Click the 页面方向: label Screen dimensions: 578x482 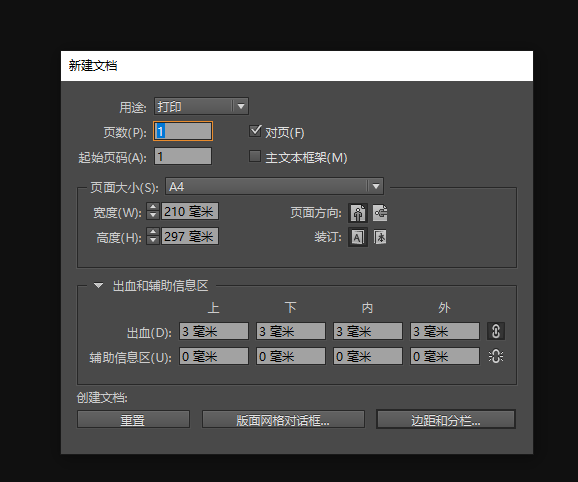click(316, 213)
